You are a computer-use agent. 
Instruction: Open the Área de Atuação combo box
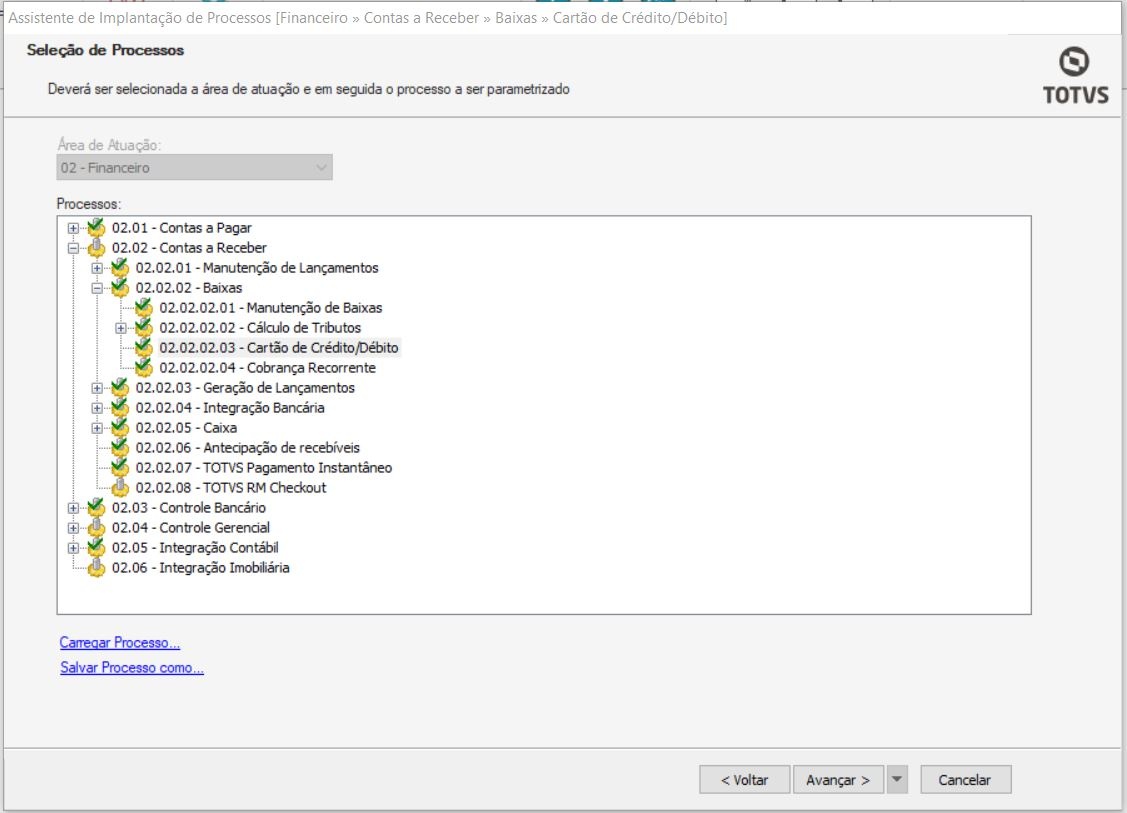pyautogui.click(x=194, y=167)
